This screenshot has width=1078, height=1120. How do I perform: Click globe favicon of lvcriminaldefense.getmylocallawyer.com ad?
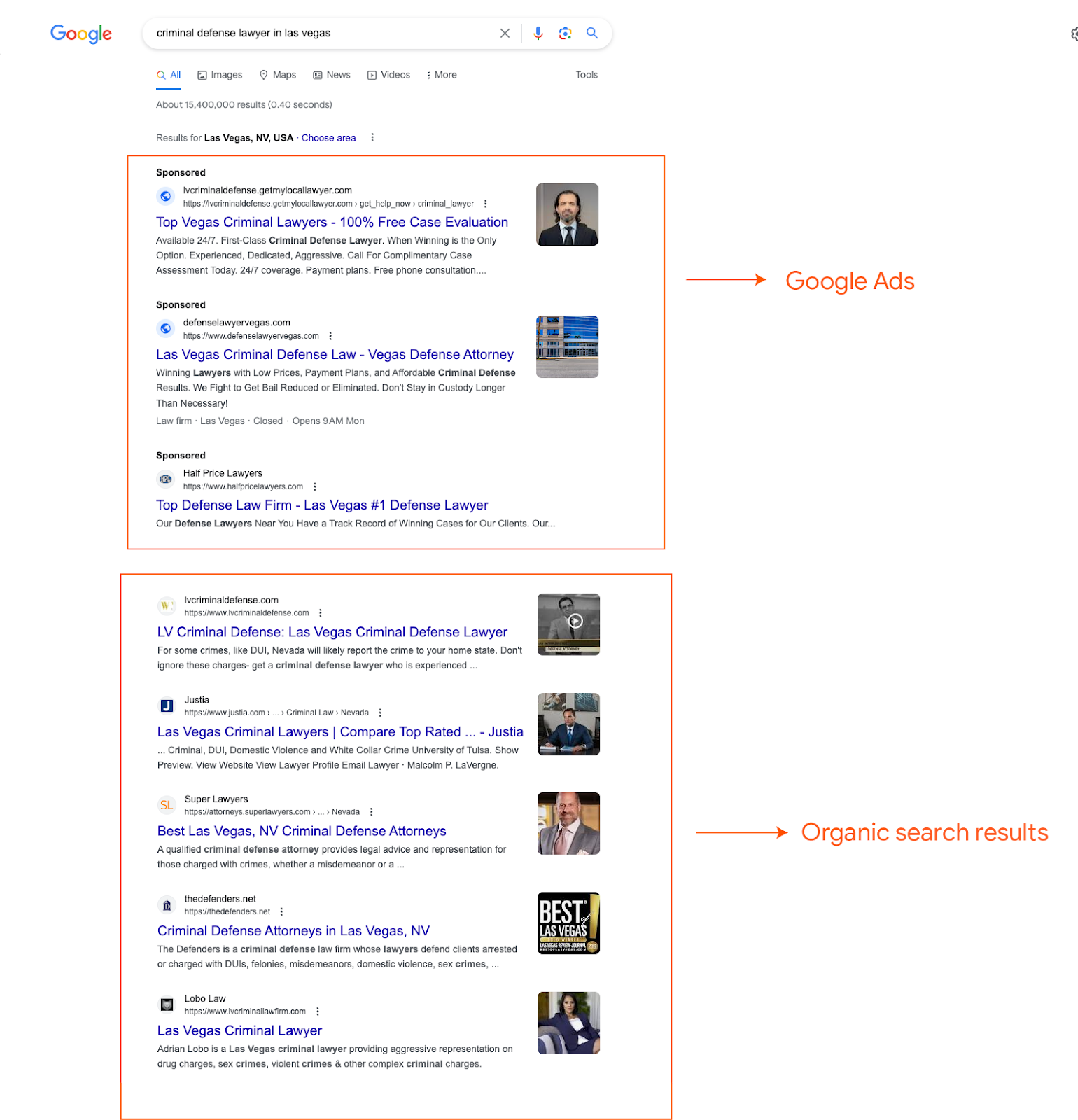pyautogui.click(x=166, y=196)
